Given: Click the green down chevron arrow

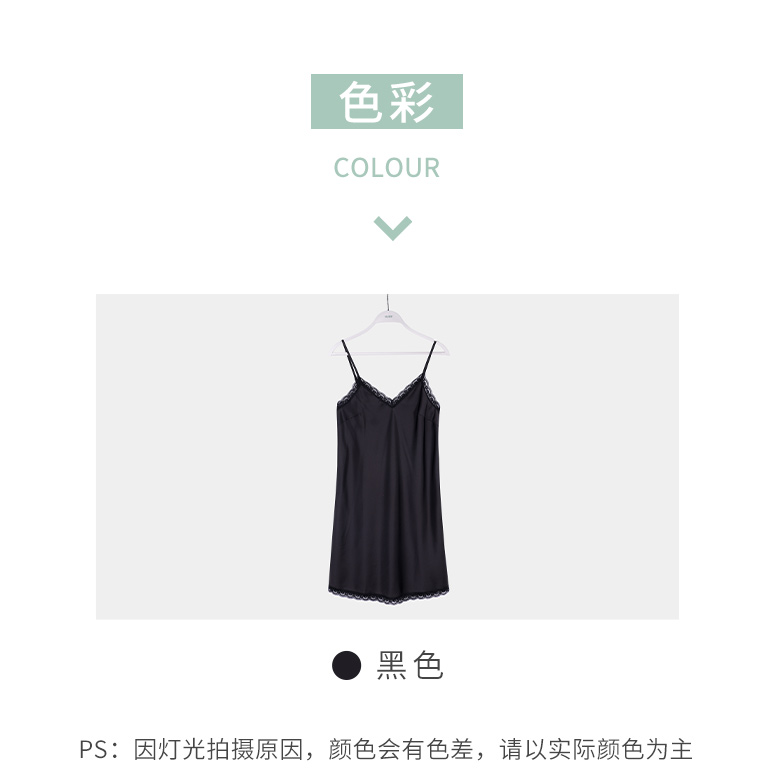Looking at the screenshot, I should click(x=392, y=228).
